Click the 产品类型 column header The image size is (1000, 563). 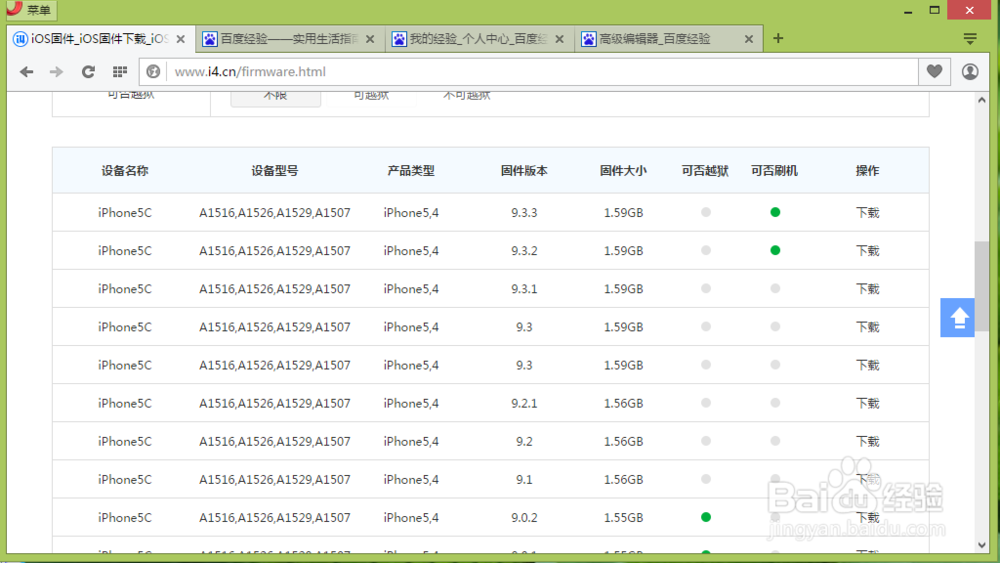(x=411, y=171)
